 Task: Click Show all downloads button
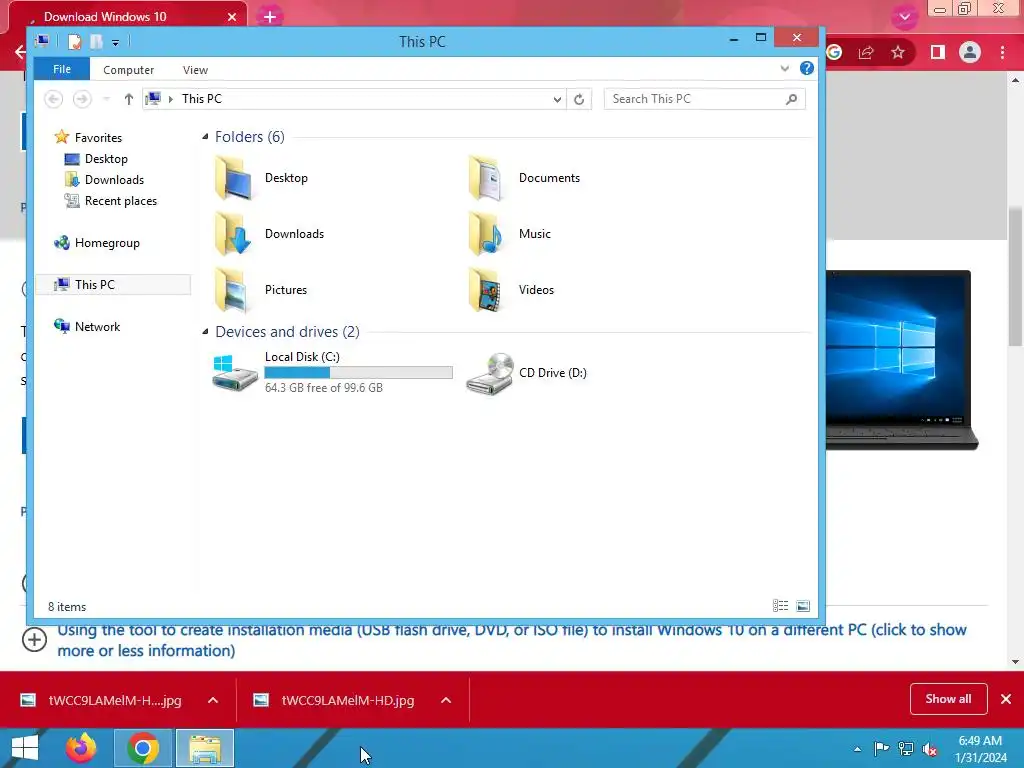[948, 699]
